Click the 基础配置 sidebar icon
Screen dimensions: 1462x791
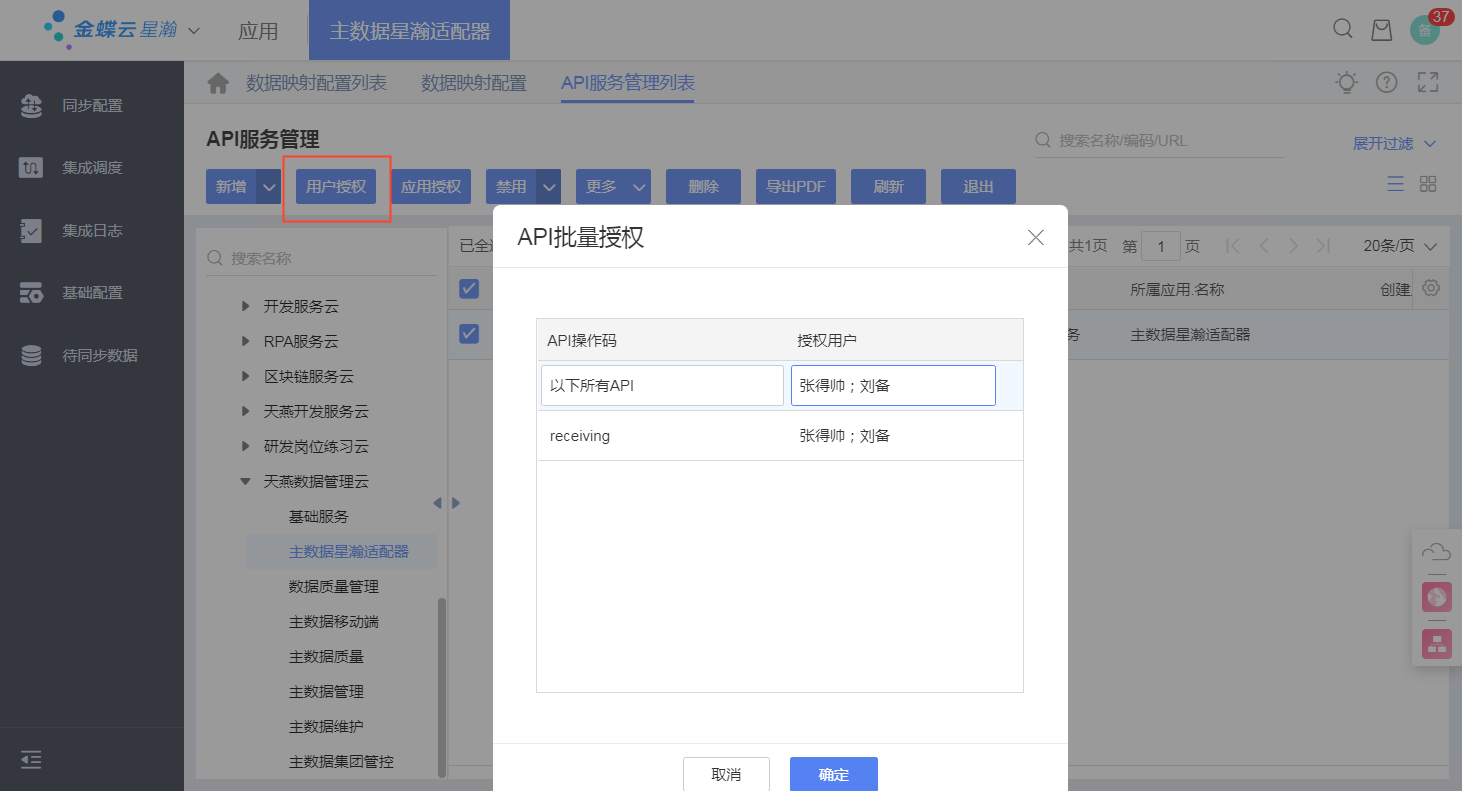(x=32, y=293)
